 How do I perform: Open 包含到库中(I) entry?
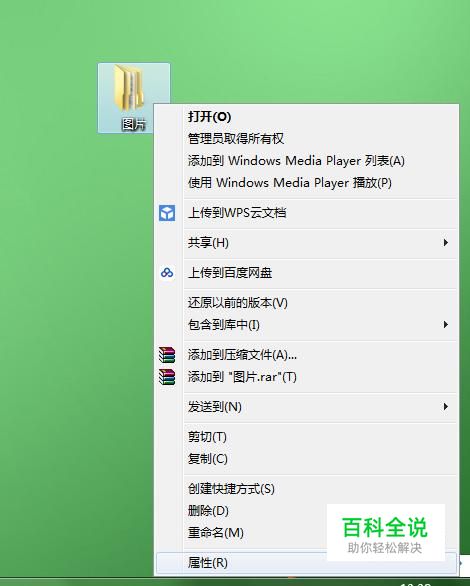tap(306, 324)
